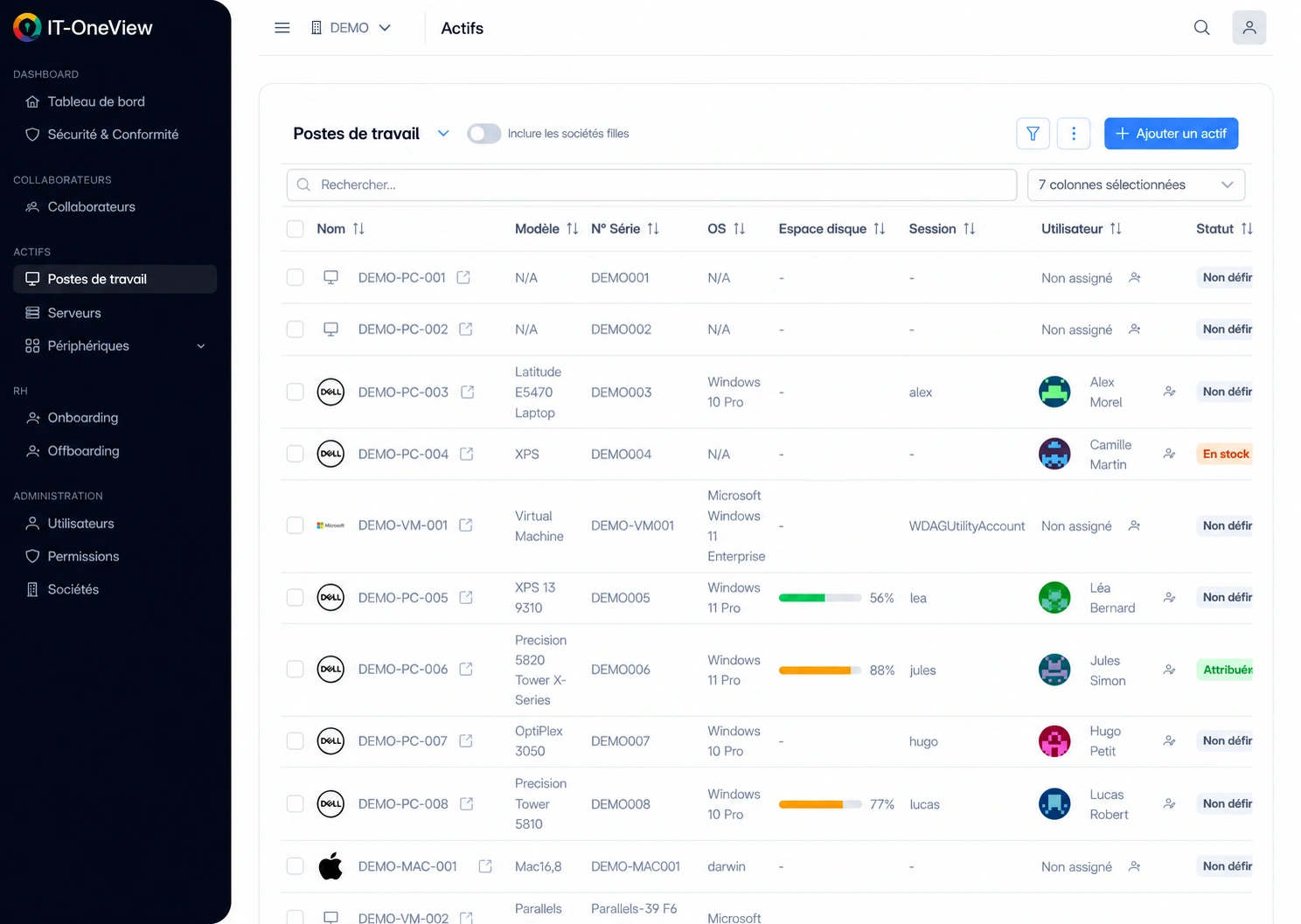The height and width of the screenshot is (924, 1301).
Task: Click Hugo Petit's avatar
Action: (x=1054, y=741)
